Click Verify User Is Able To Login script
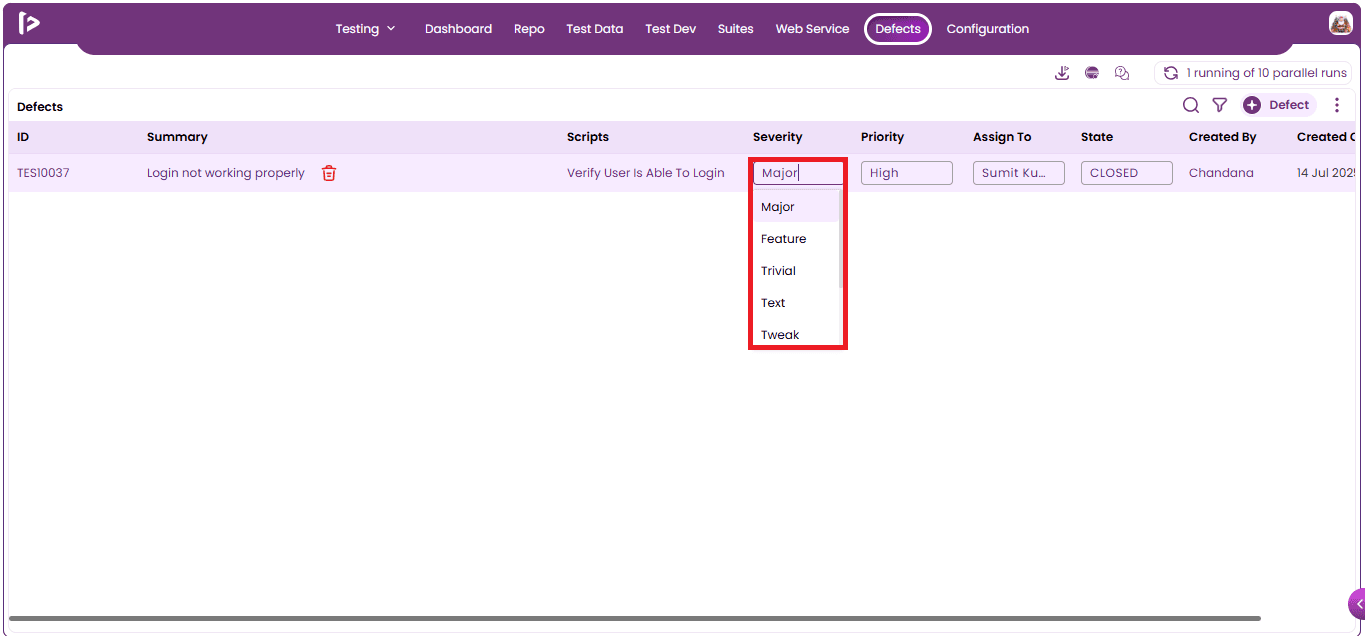Image resolution: width=1365 pixels, height=636 pixels. click(646, 173)
